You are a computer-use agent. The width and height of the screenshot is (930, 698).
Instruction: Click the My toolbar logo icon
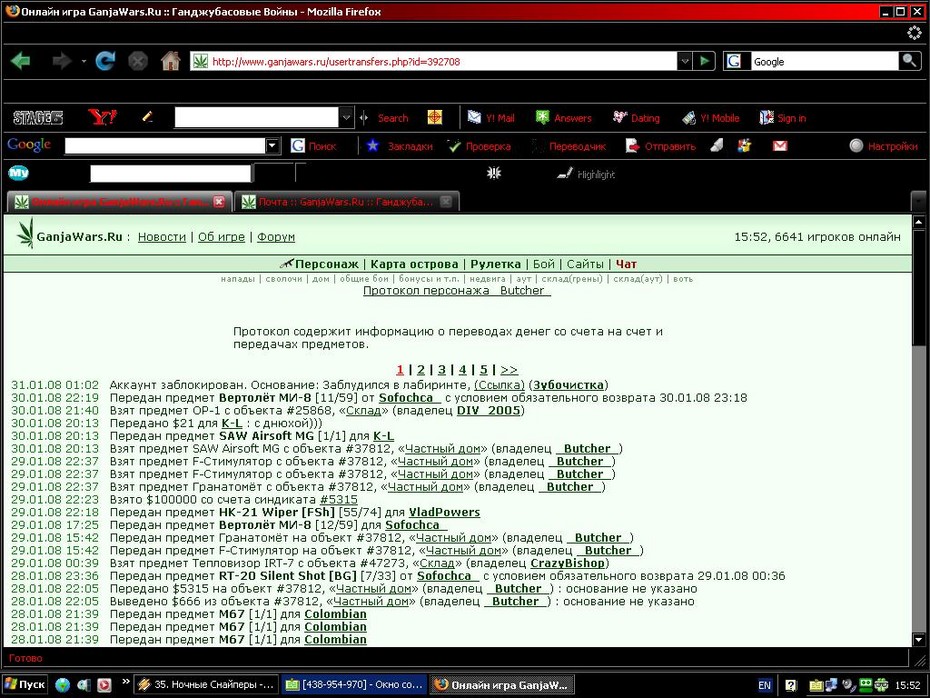(x=18, y=173)
